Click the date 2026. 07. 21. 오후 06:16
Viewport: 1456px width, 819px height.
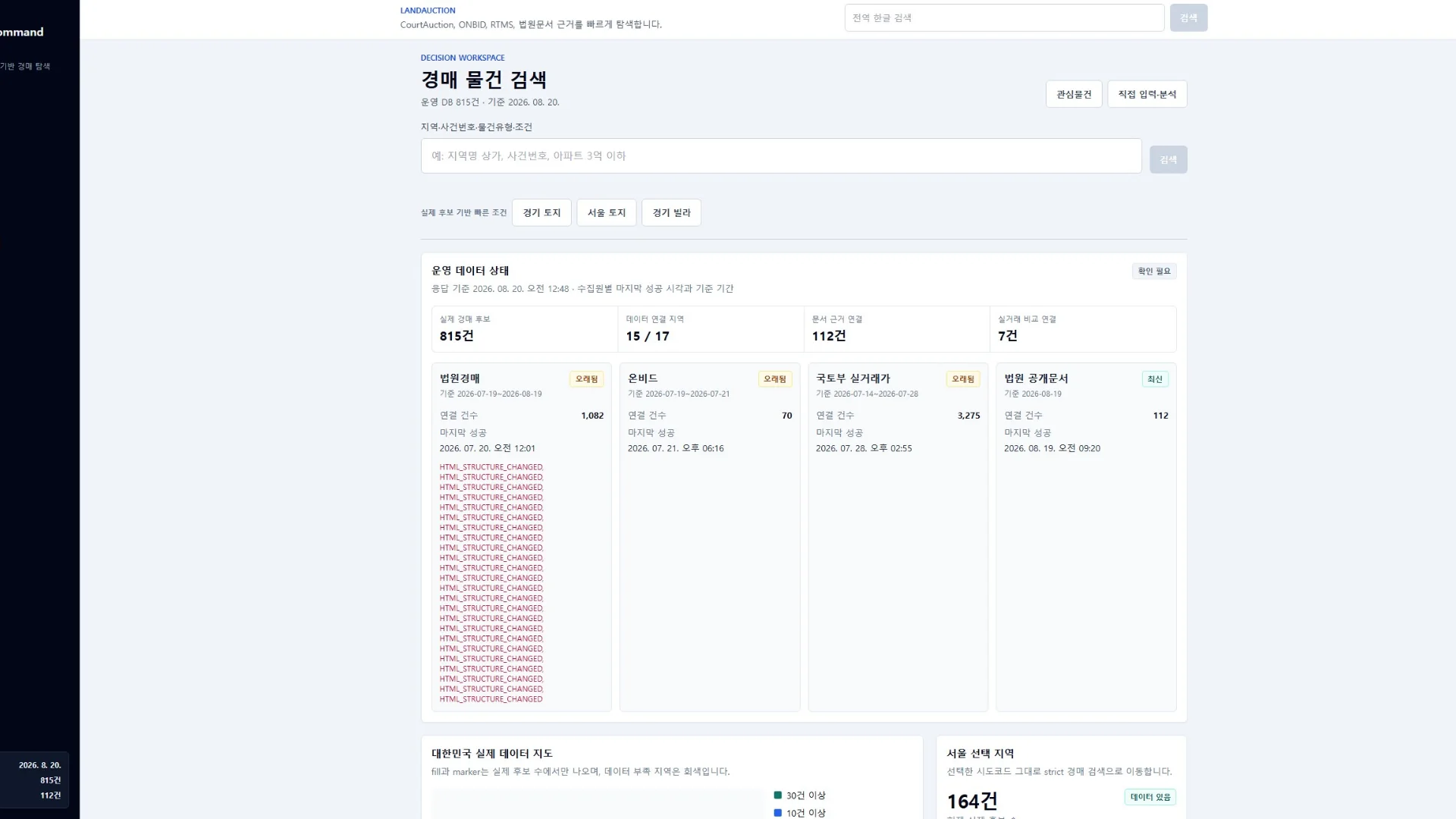[x=676, y=448]
